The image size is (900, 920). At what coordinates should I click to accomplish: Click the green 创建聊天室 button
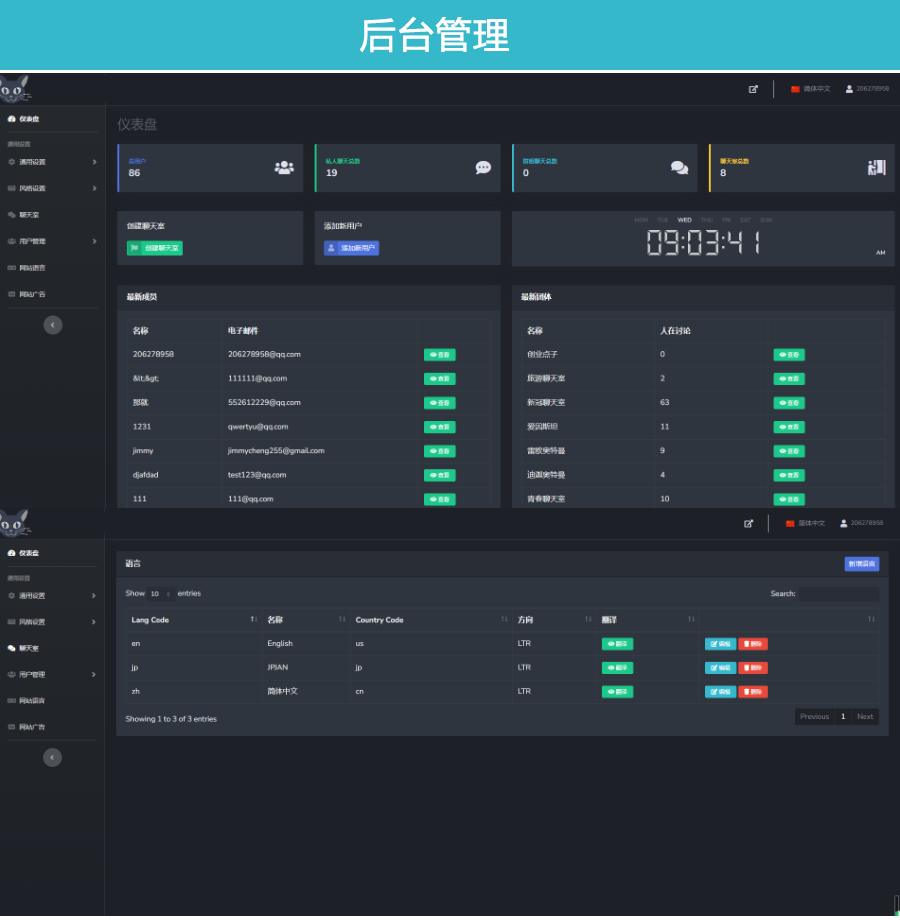pyautogui.click(x=155, y=248)
